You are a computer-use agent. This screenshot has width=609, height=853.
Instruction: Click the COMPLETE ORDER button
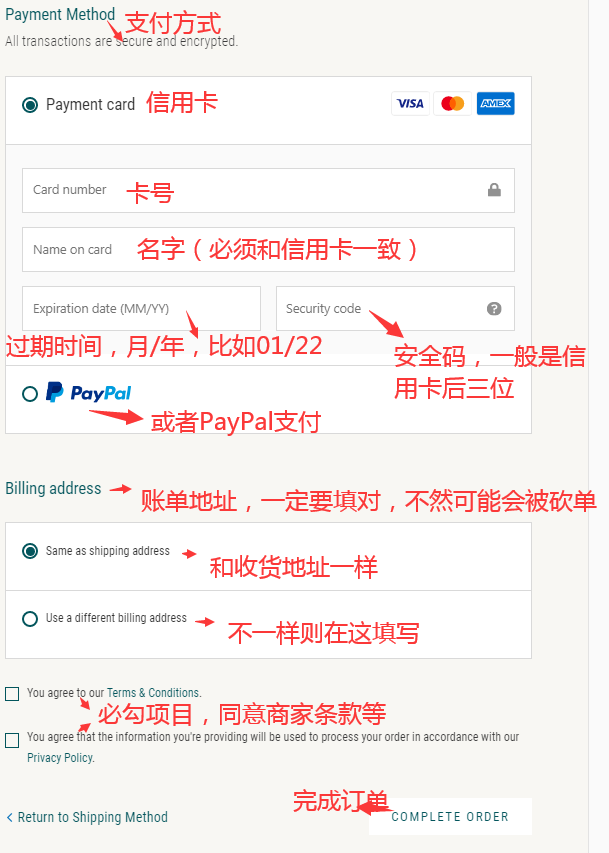450,817
